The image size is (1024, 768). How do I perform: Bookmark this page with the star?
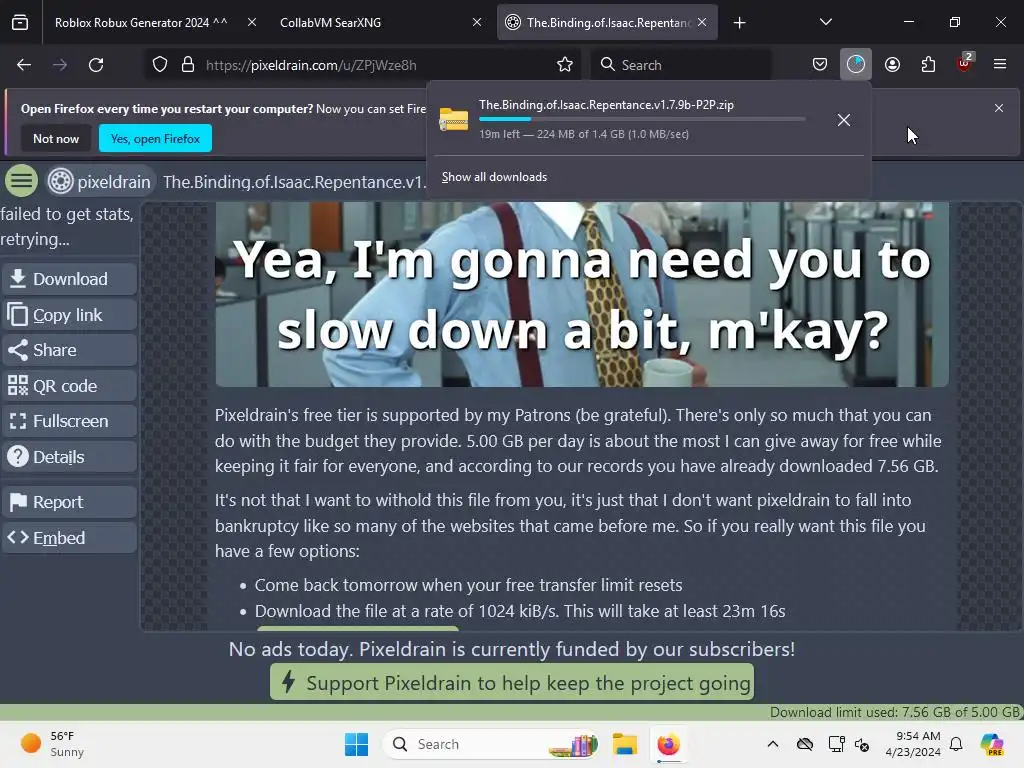[565, 65]
